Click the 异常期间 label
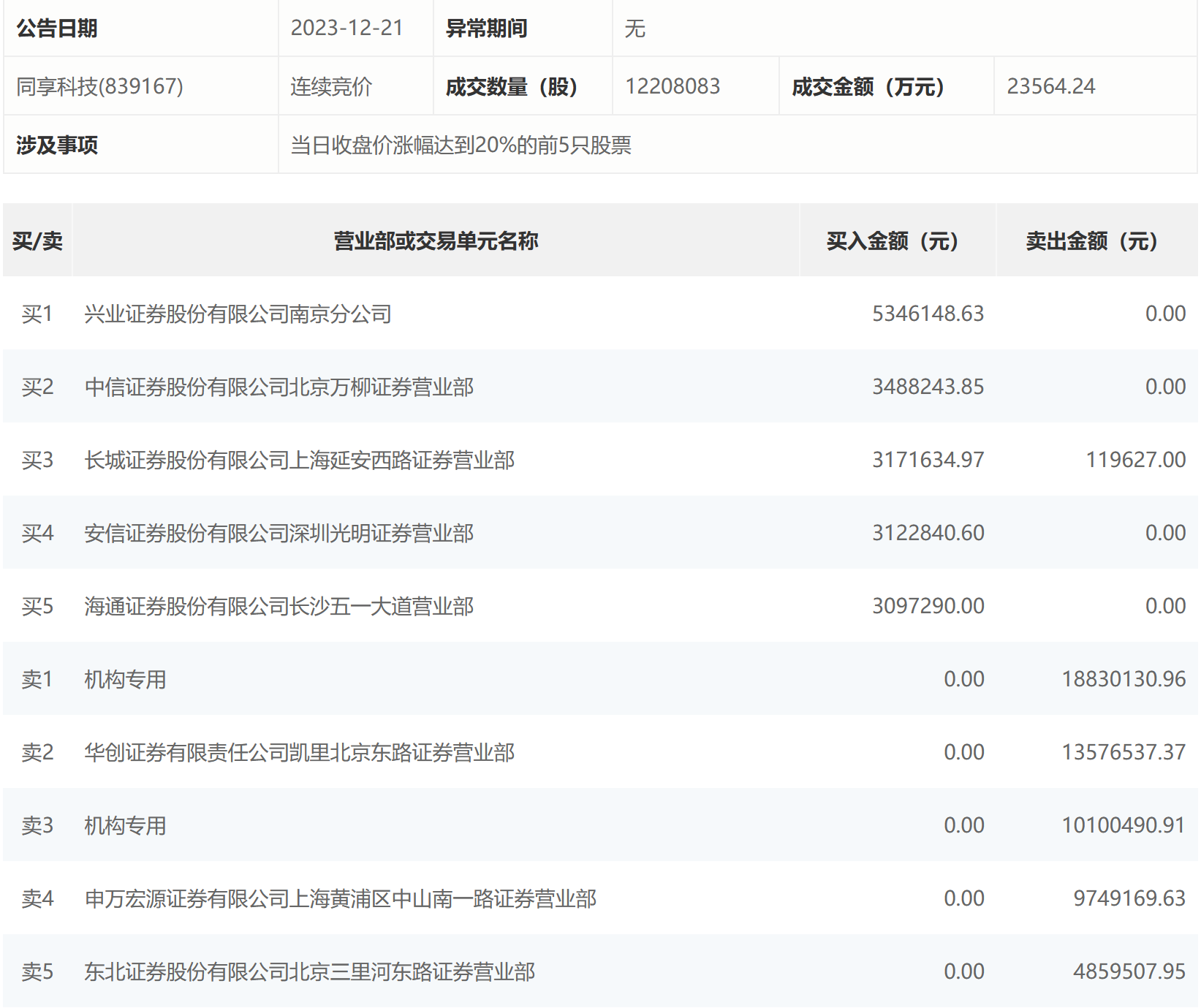The width and height of the screenshot is (1201, 1008). pyautogui.click(x=487, y=28)
